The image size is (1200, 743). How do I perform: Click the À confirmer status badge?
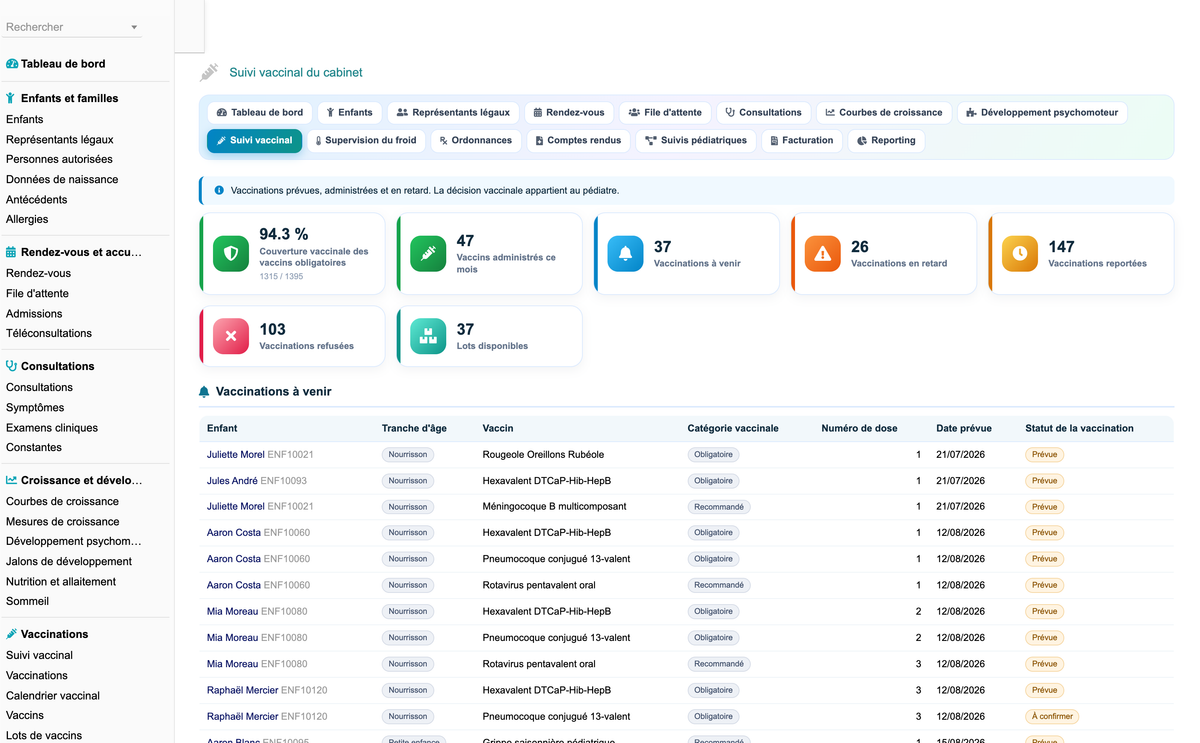[1051, 717]
